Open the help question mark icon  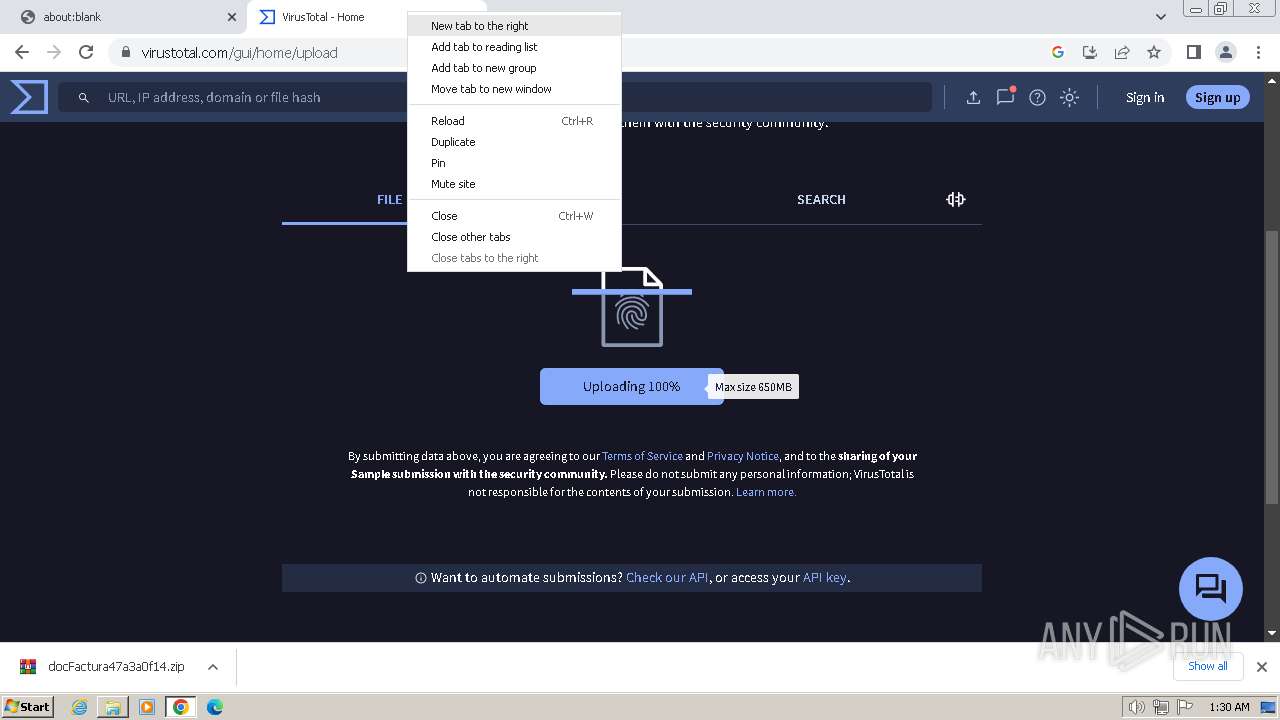[1037, 97]
